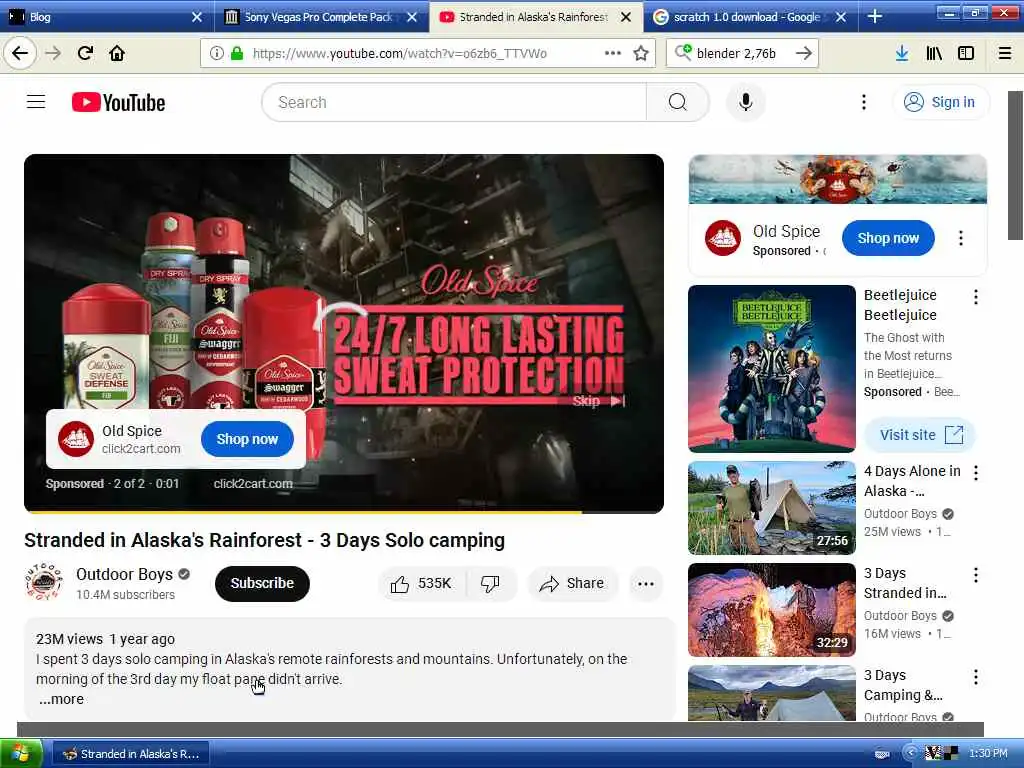Screen dimensions: 1024x768
Task: Click the Old Spice sidebar banner image
Action: click(x=838, y=179)
